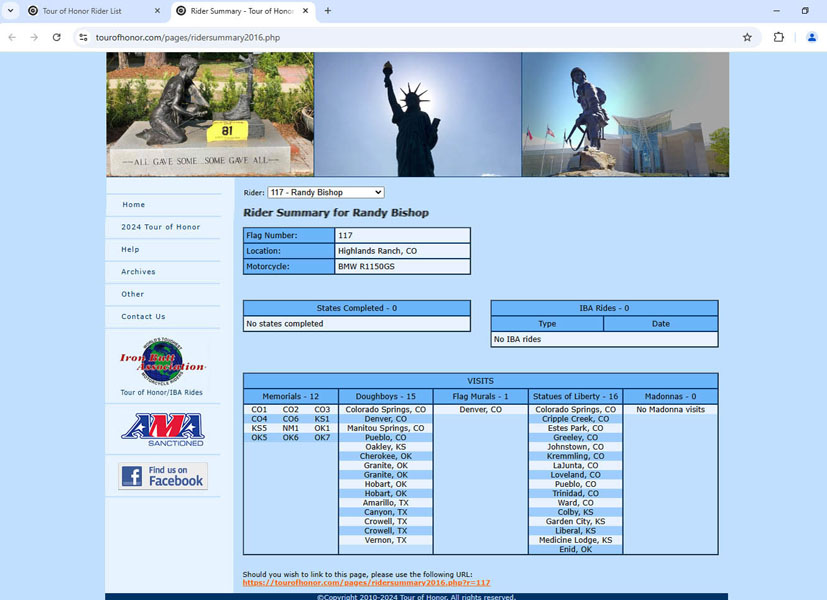The image size is (827, 600).
Task: Click the Manitou Springs, CO doughboy entry
Action: coord(386,428)
